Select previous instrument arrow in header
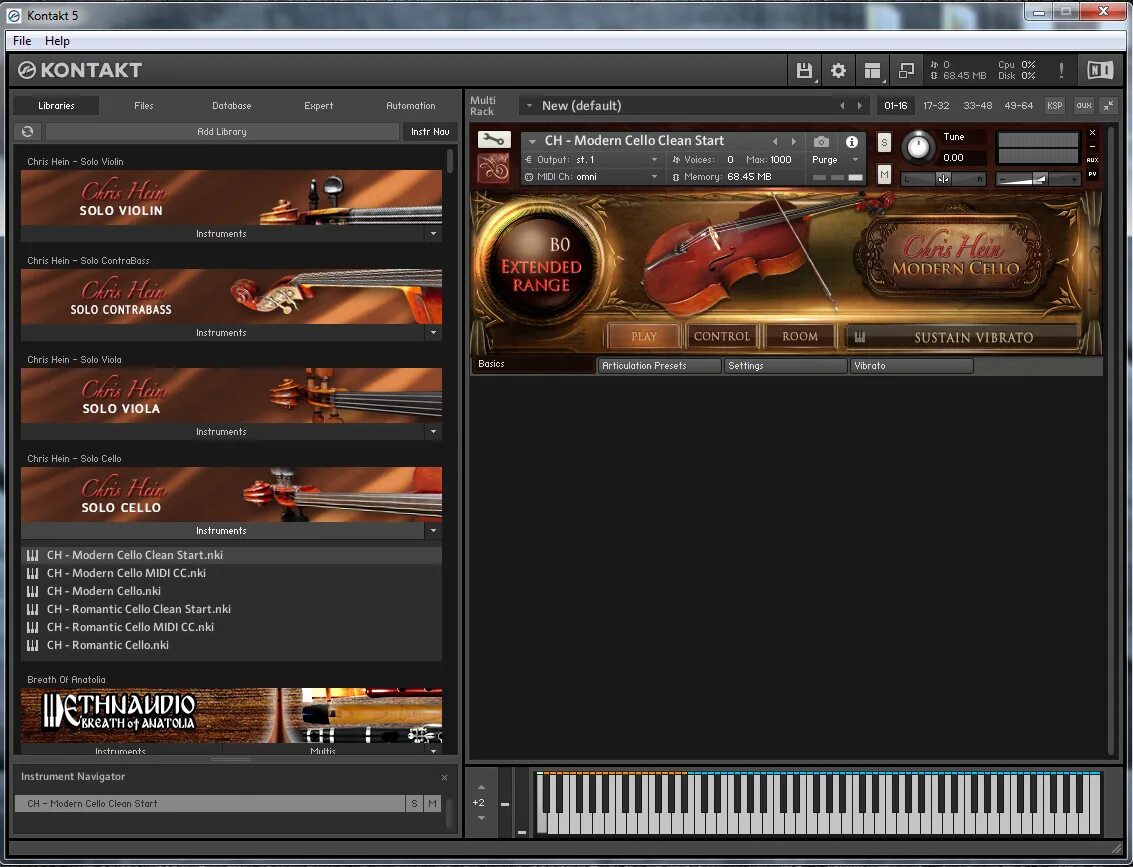This screenshot has height=867, width=1133. tap(775, 142)
